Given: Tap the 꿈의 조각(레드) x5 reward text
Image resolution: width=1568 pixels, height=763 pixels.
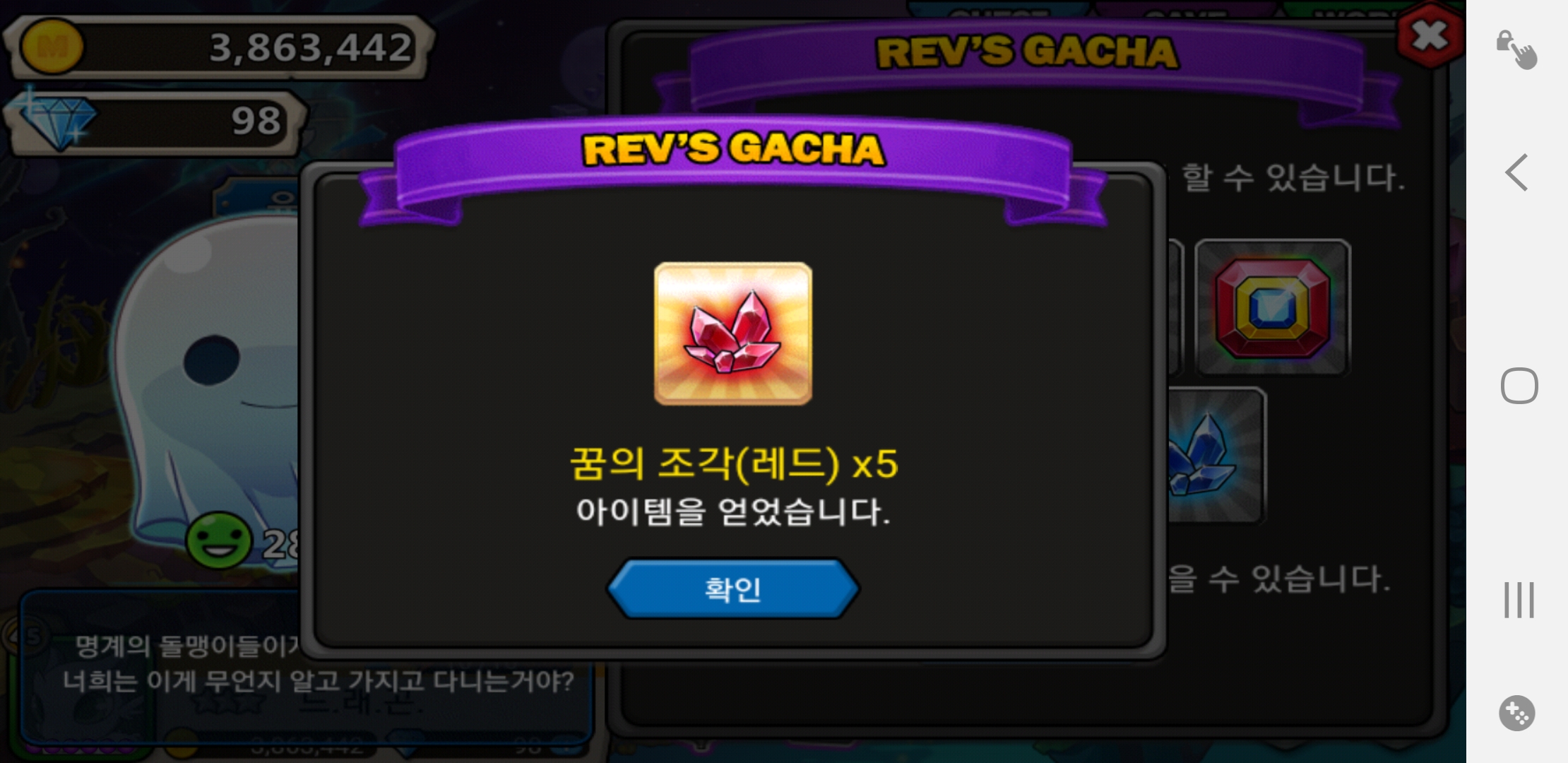Looking at the screenshot, I should [733, 464].
